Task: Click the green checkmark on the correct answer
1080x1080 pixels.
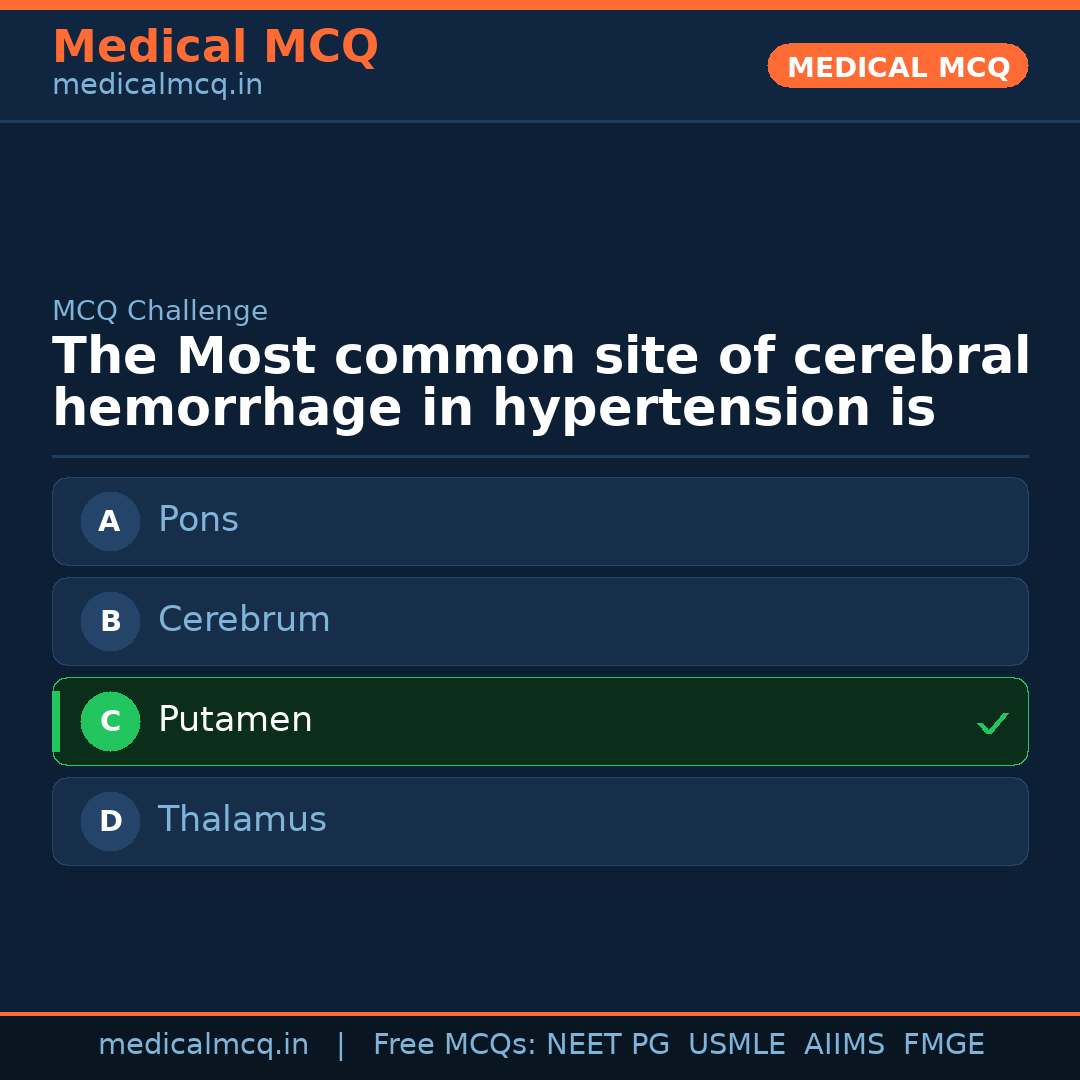Action: (992, 722)
